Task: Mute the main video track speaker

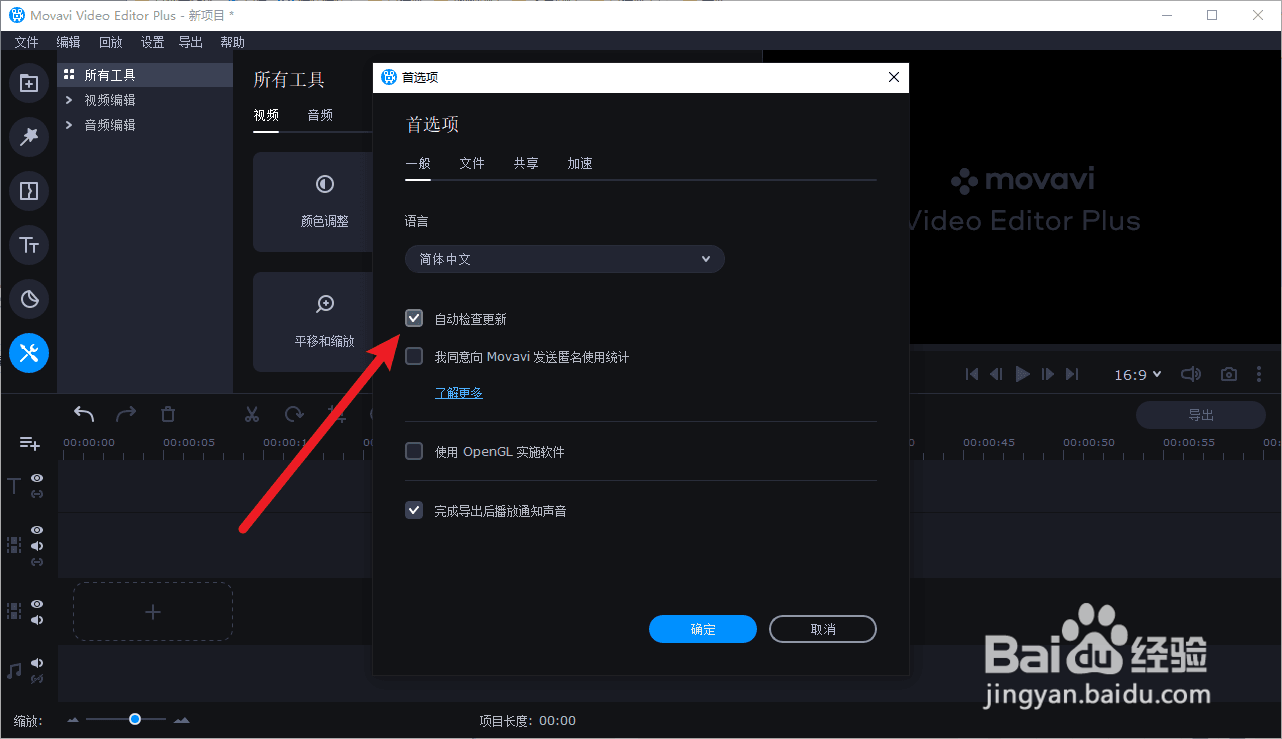Action: tap(37, 620)
